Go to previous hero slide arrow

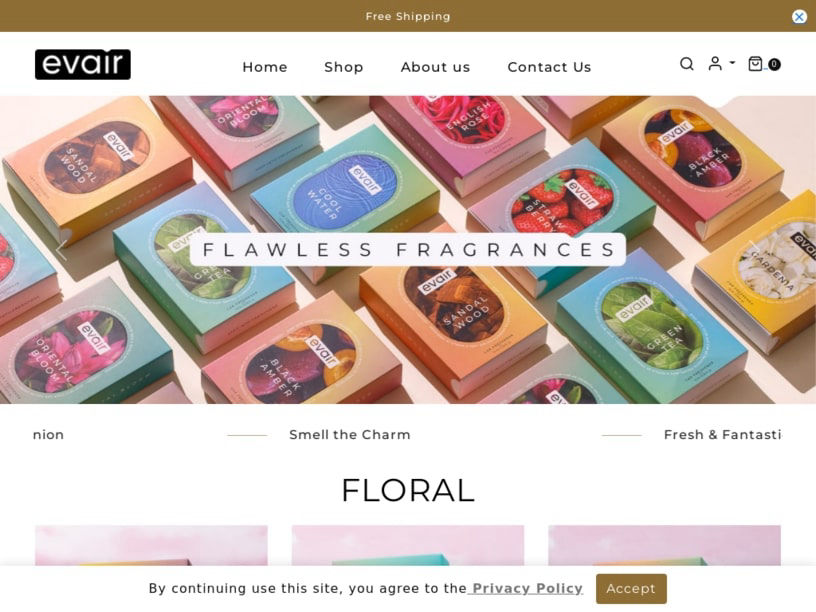(x=61, y=250)
